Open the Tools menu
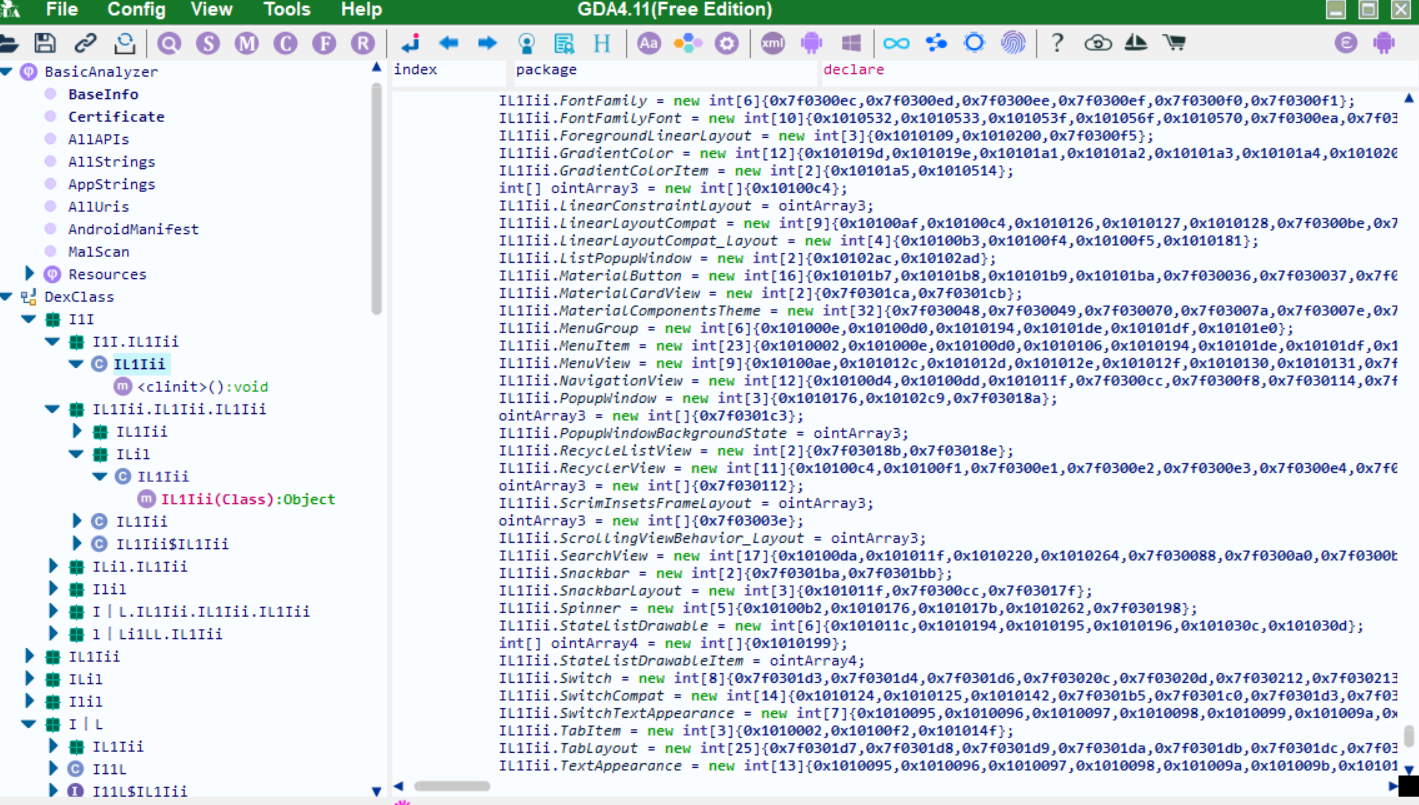The height and width of the screenshot is (805, 1419). [x=287, y=10]
